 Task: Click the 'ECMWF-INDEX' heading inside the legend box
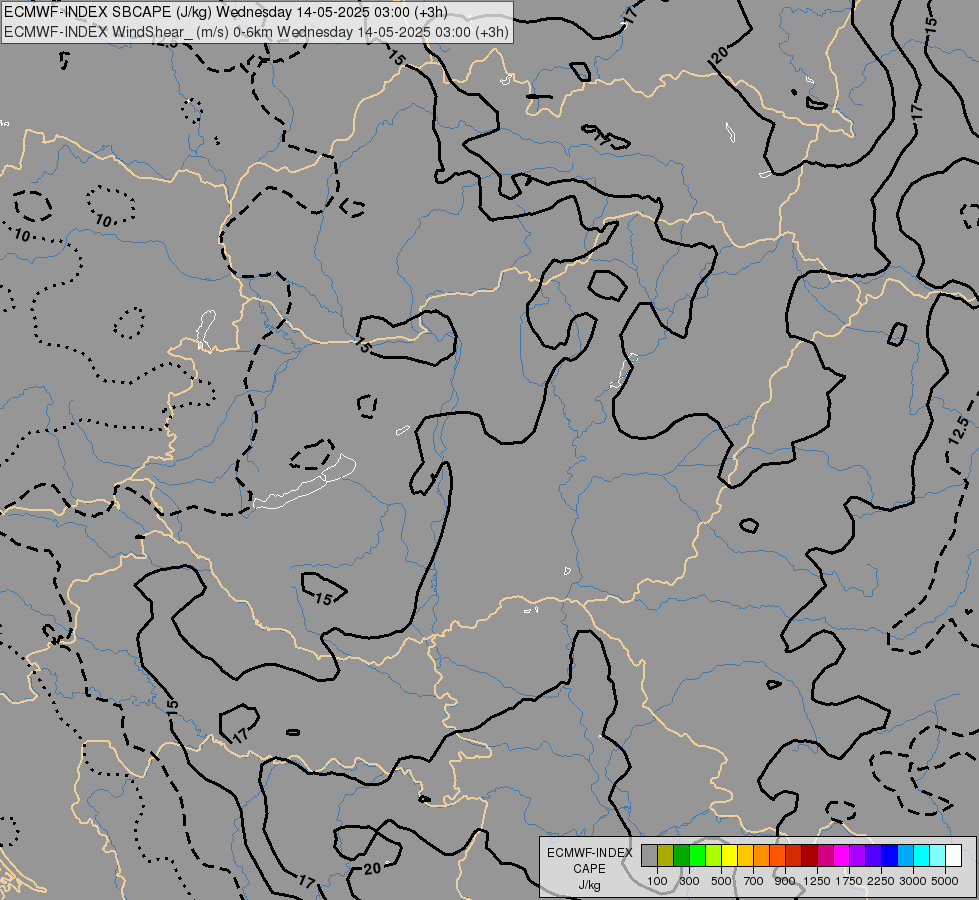click(589, 853)
